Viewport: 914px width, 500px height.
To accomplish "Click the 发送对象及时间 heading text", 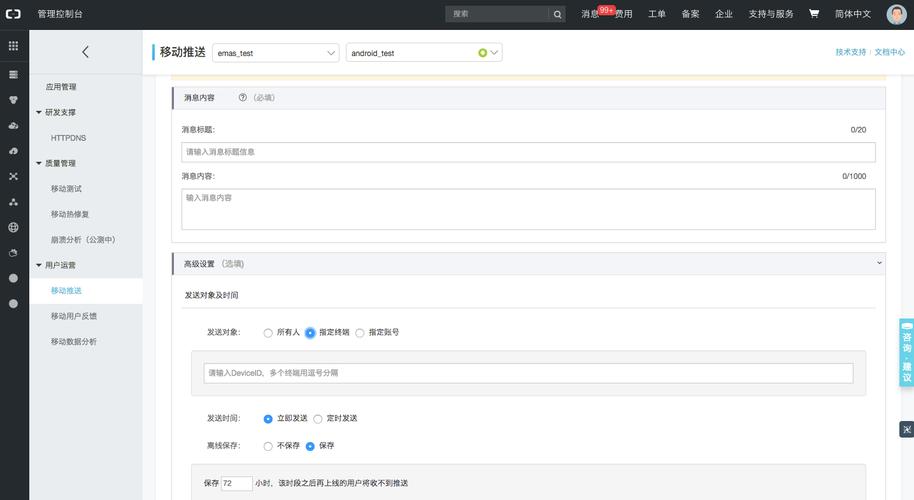I will tap(212, 295).
